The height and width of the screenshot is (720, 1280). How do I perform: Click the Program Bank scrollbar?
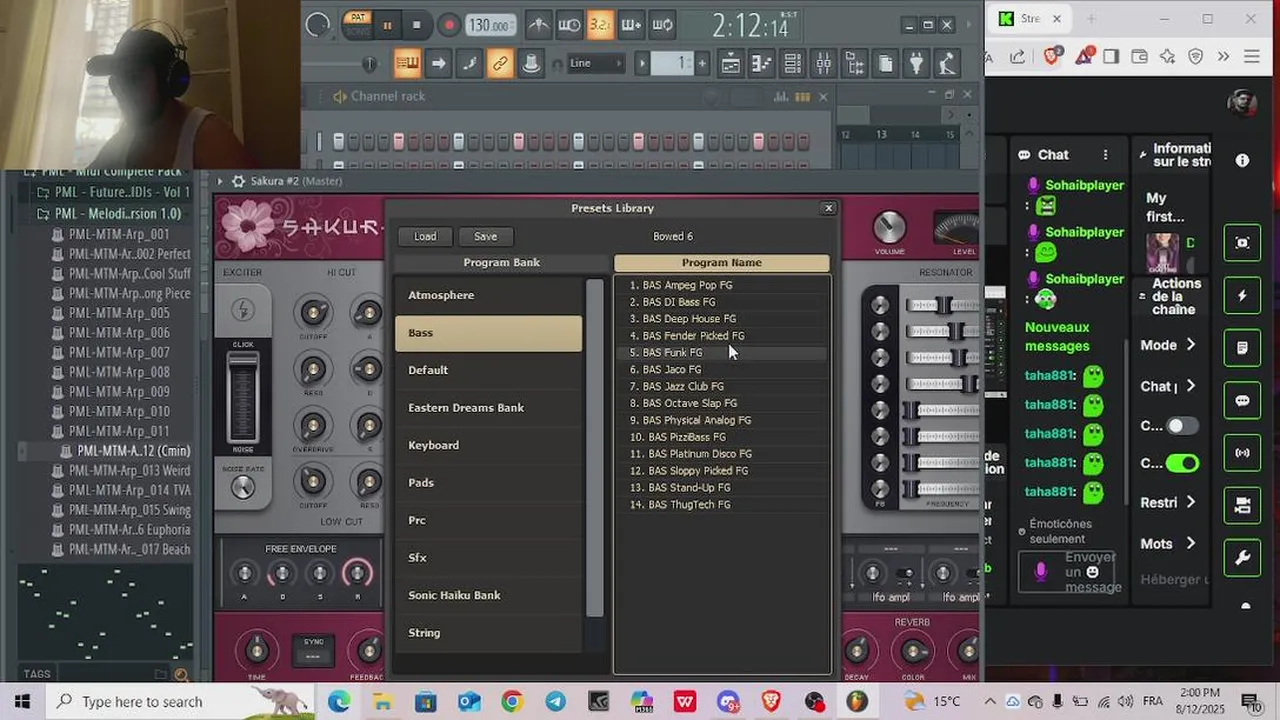coord(594,447)
